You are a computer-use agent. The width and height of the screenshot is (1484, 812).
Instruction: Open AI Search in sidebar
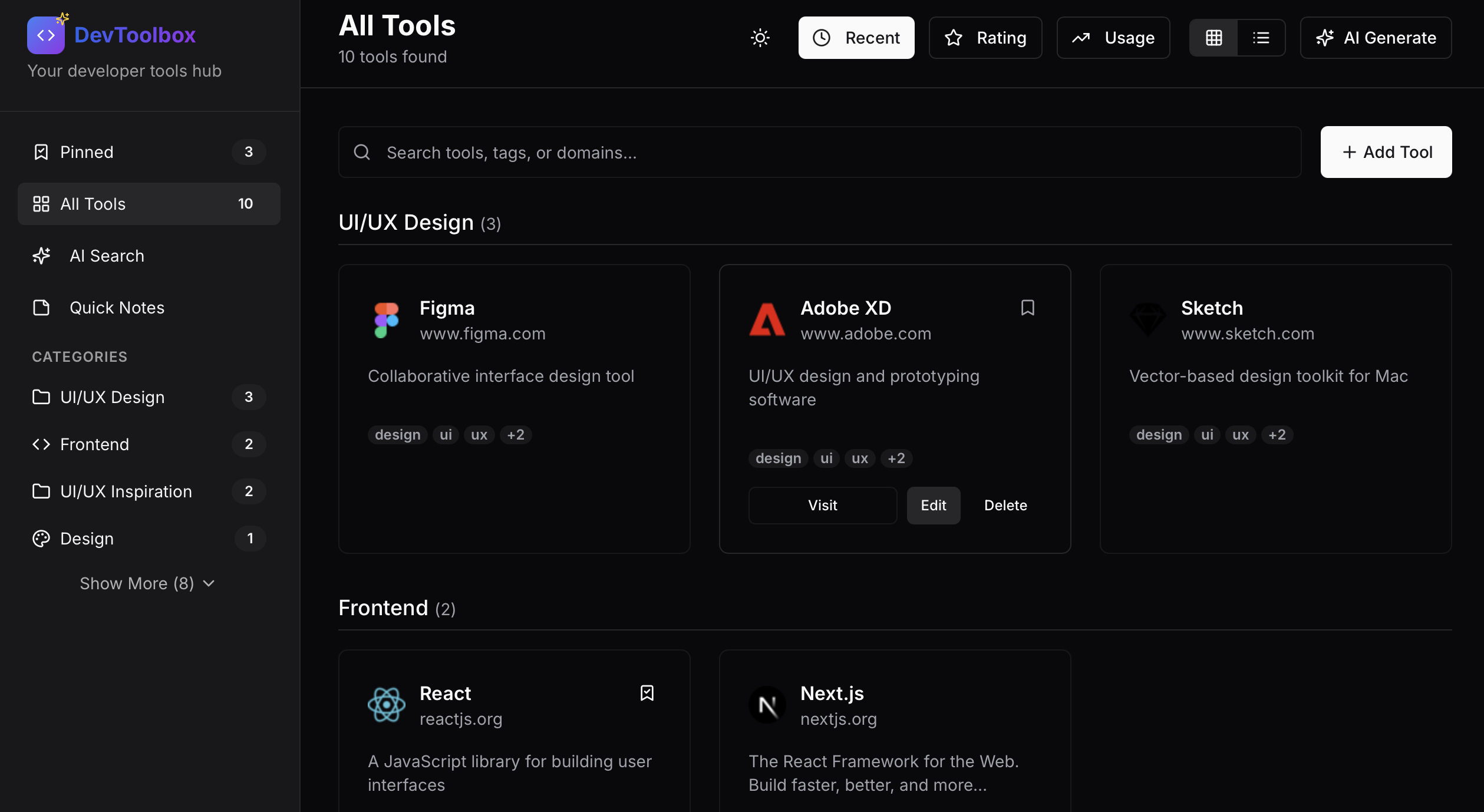[x=149, y=256]
